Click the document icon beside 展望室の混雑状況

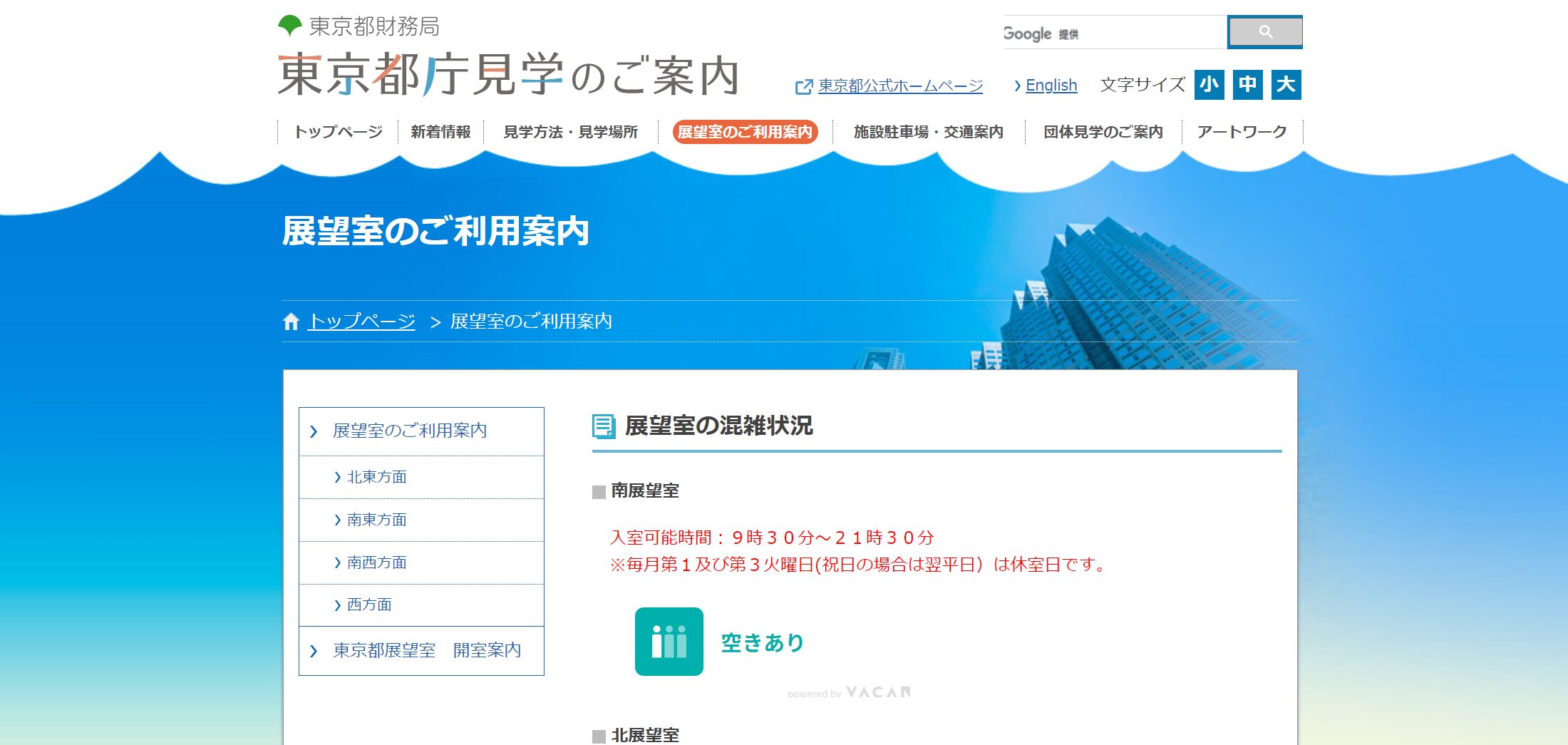point(604,426)
